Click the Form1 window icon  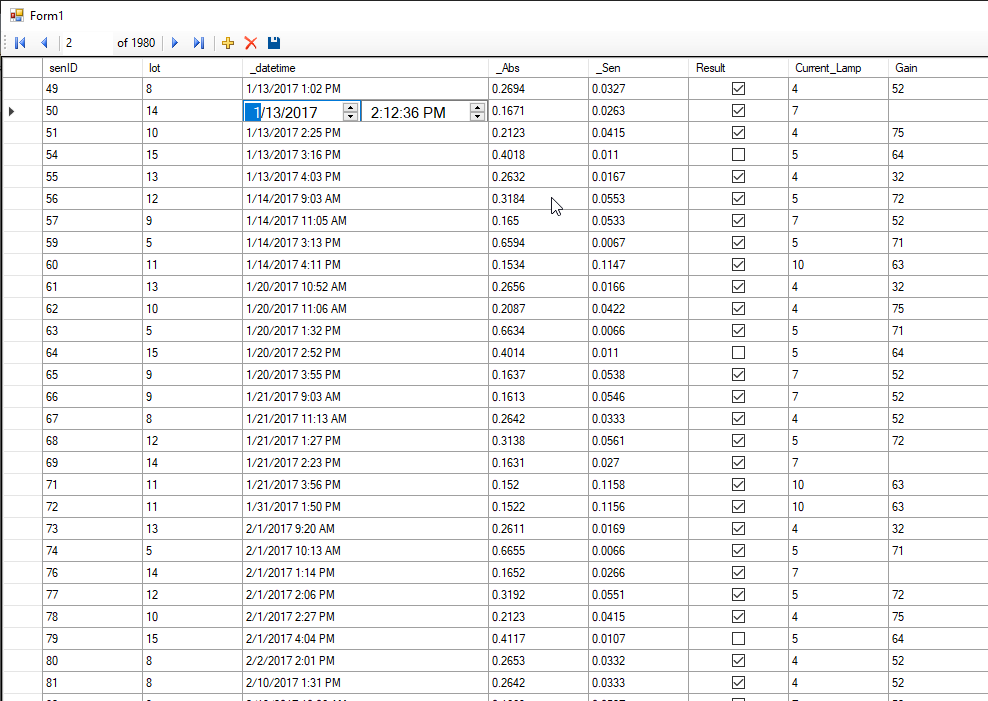point(16,15)
